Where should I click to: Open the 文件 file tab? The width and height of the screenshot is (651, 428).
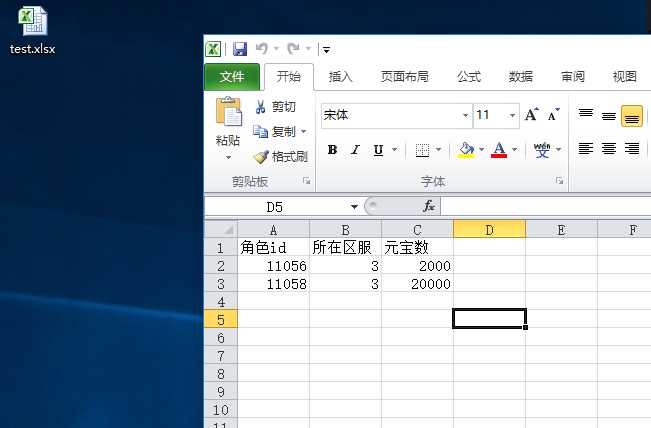(232, 77)
